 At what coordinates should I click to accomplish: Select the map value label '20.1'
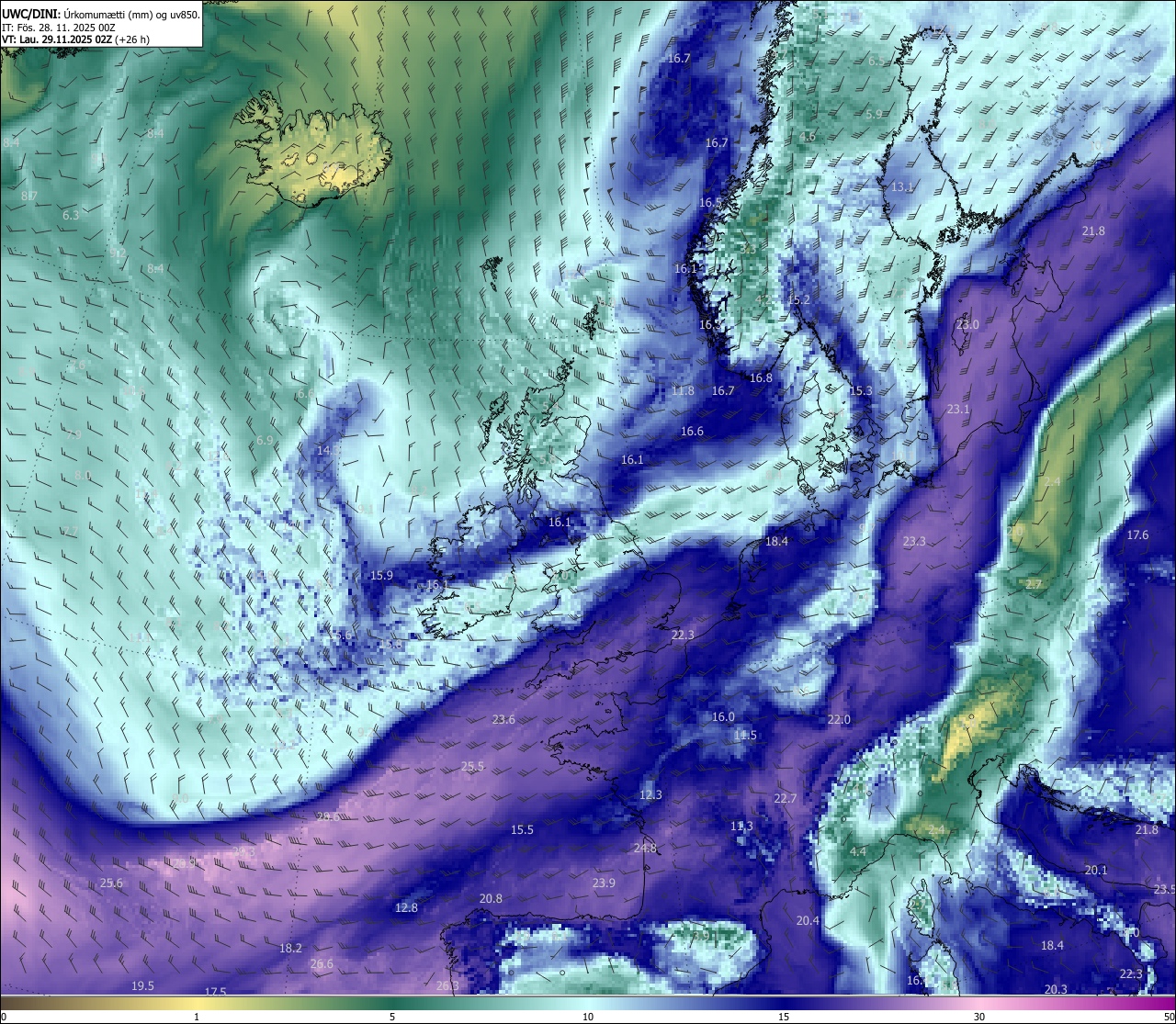click(x=1096, y=870)
